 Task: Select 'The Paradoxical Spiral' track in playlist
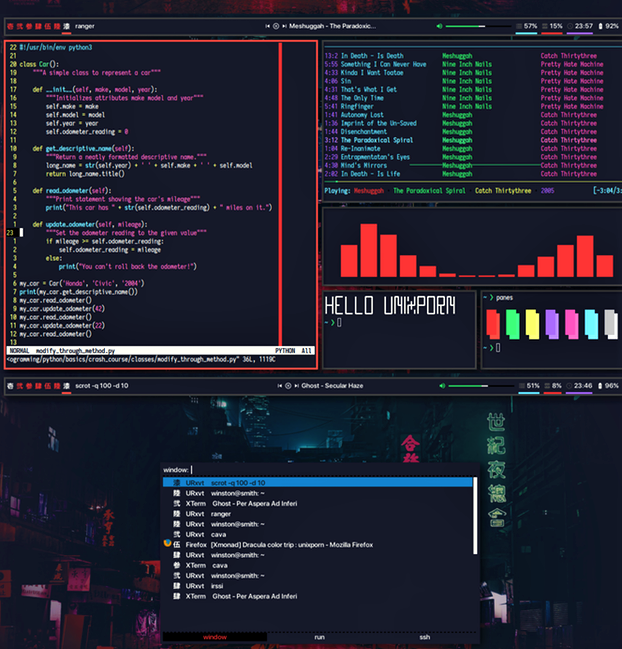(x=377, y=140)
